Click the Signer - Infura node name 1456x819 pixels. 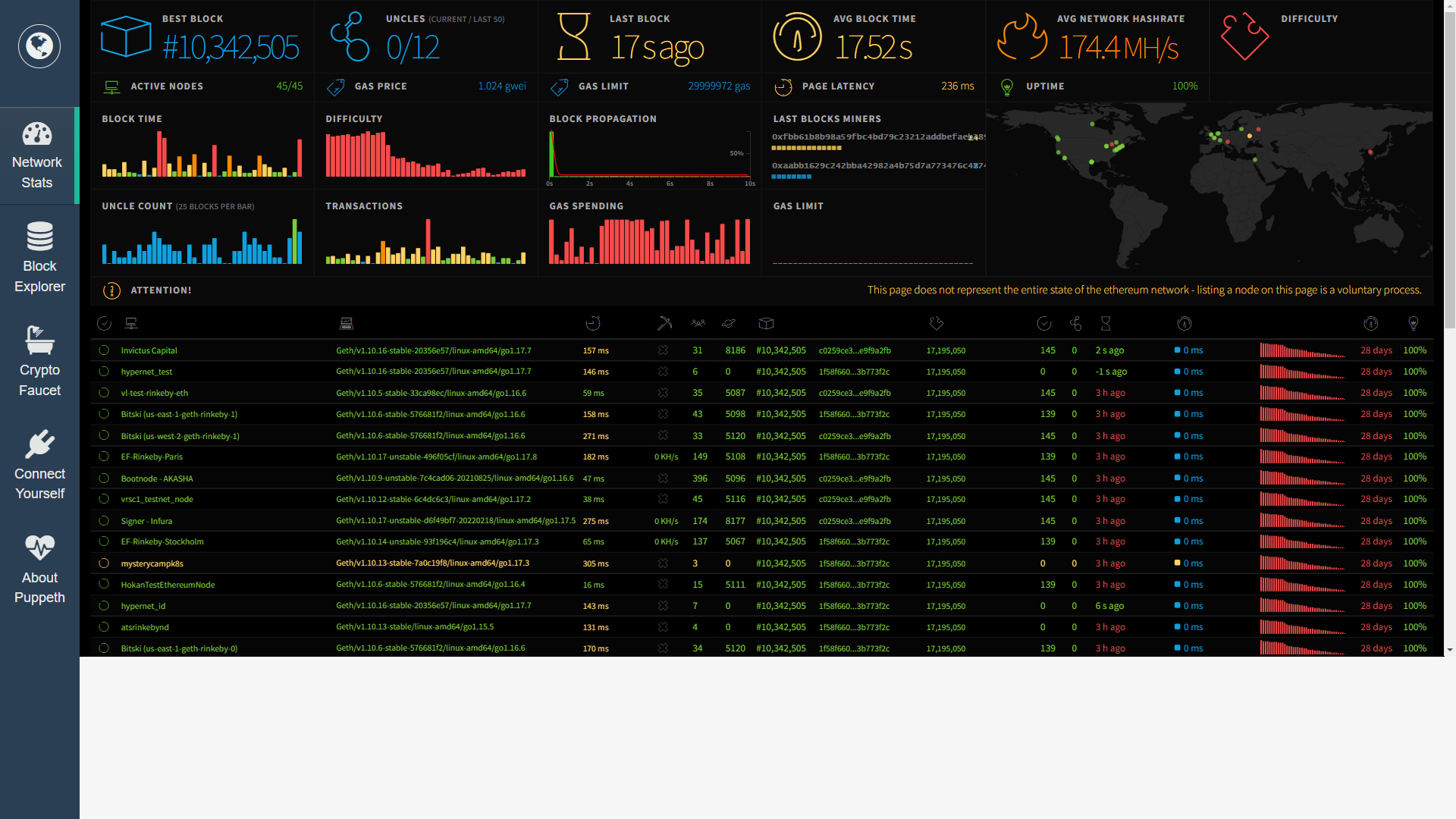tap(146, 521)
